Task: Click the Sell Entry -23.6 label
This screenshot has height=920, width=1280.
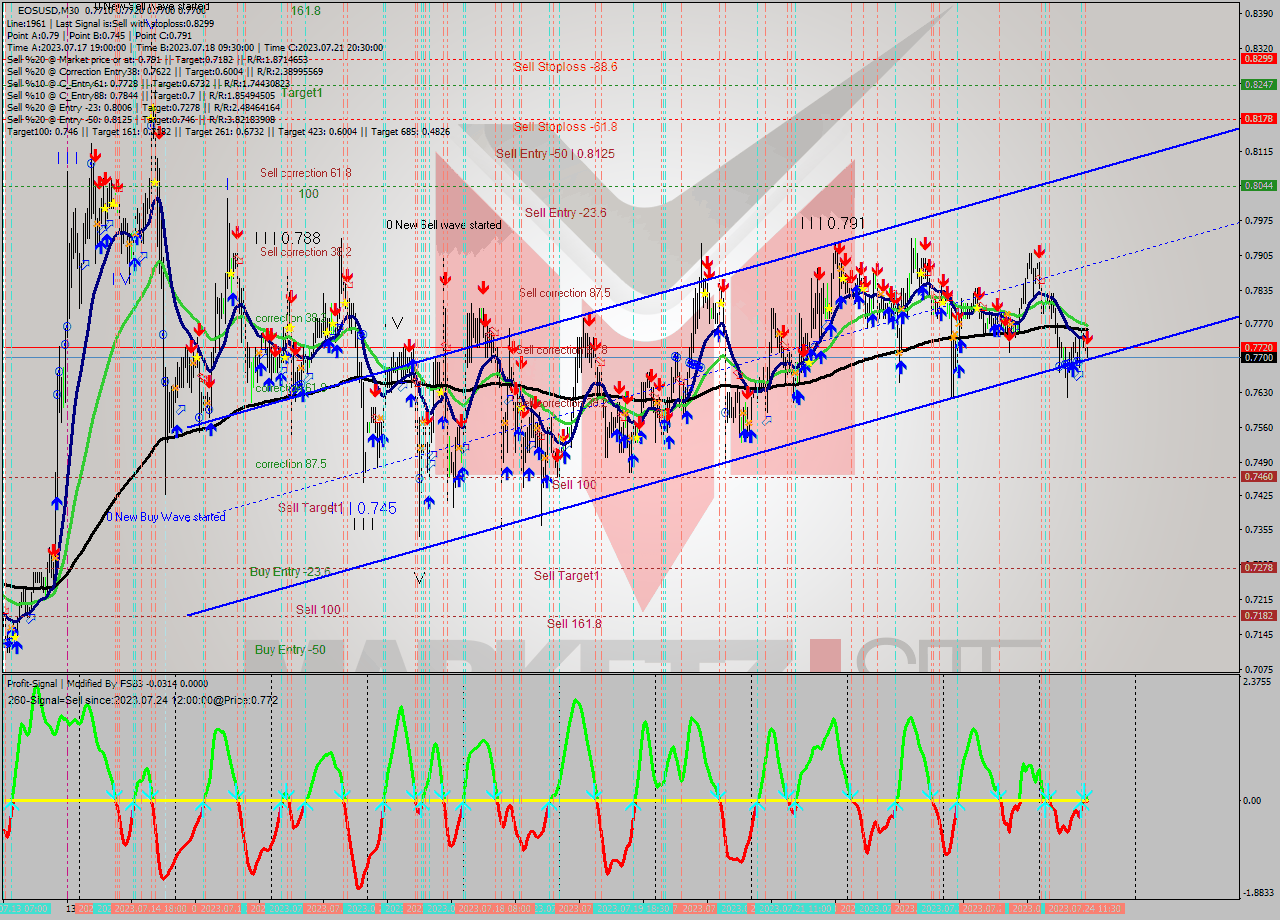Action: coord(566,212)
